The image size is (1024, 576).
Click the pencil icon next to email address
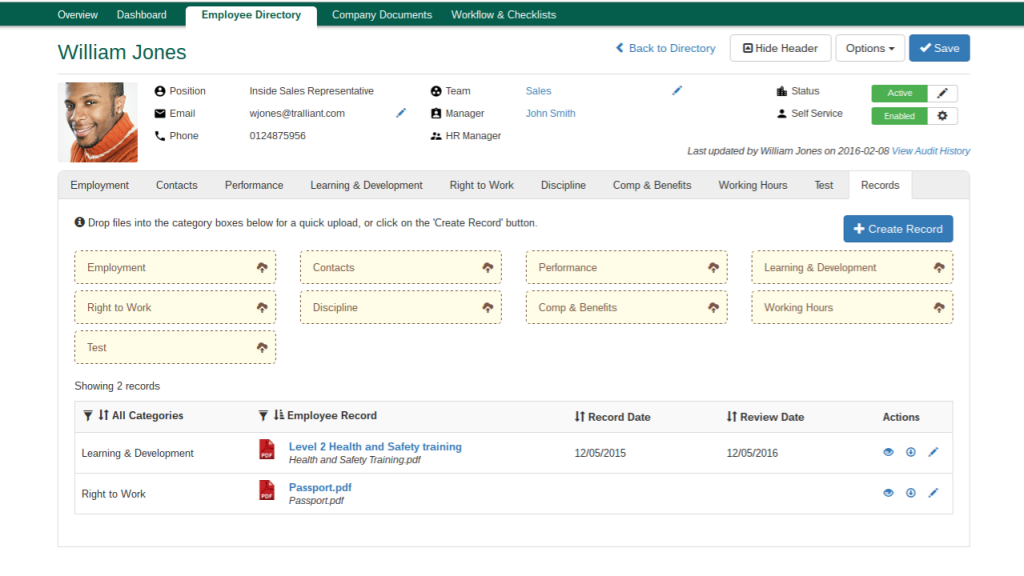(401, 113)
